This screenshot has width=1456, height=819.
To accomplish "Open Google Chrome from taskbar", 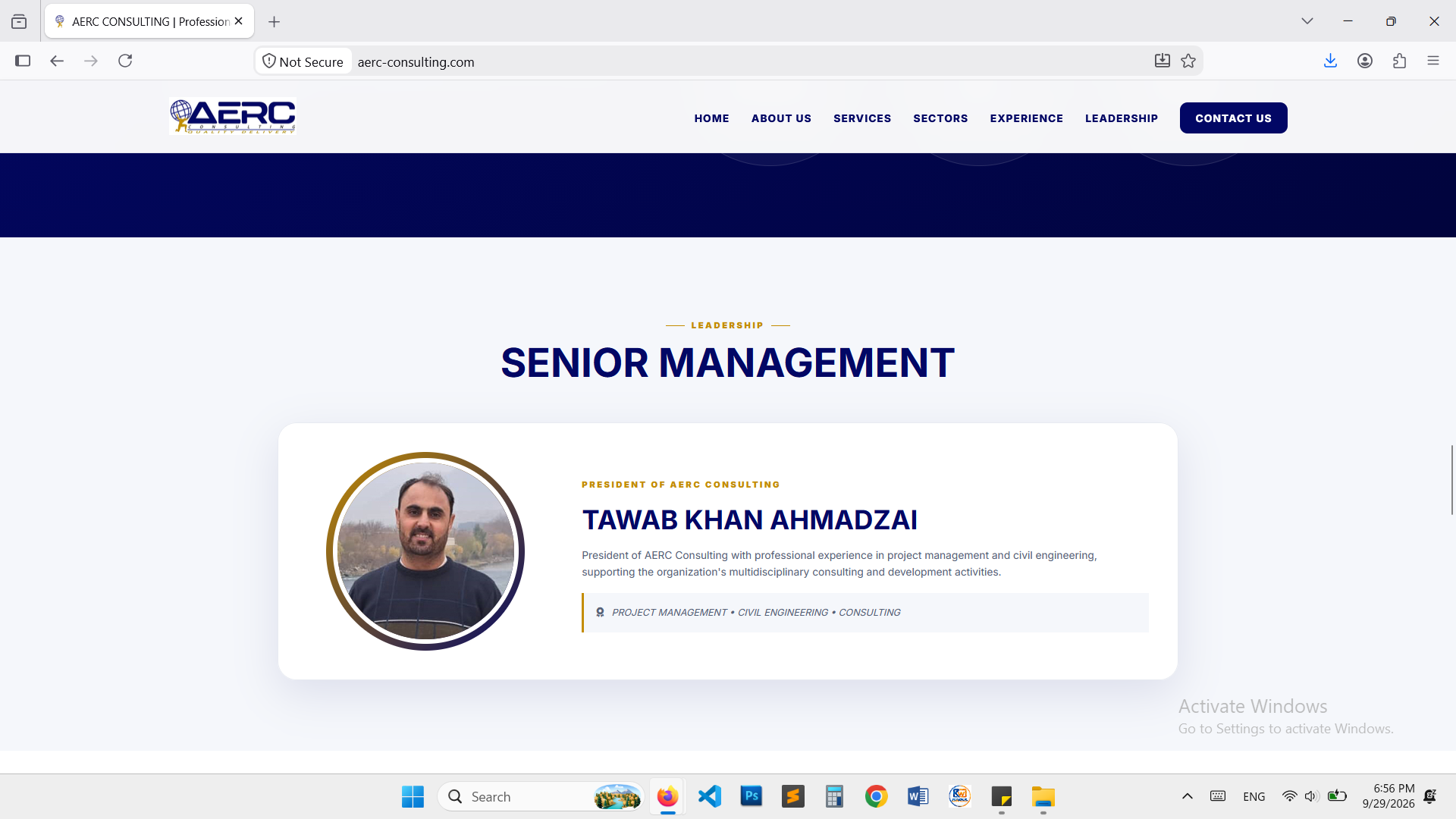I will [x=876, y=797].
